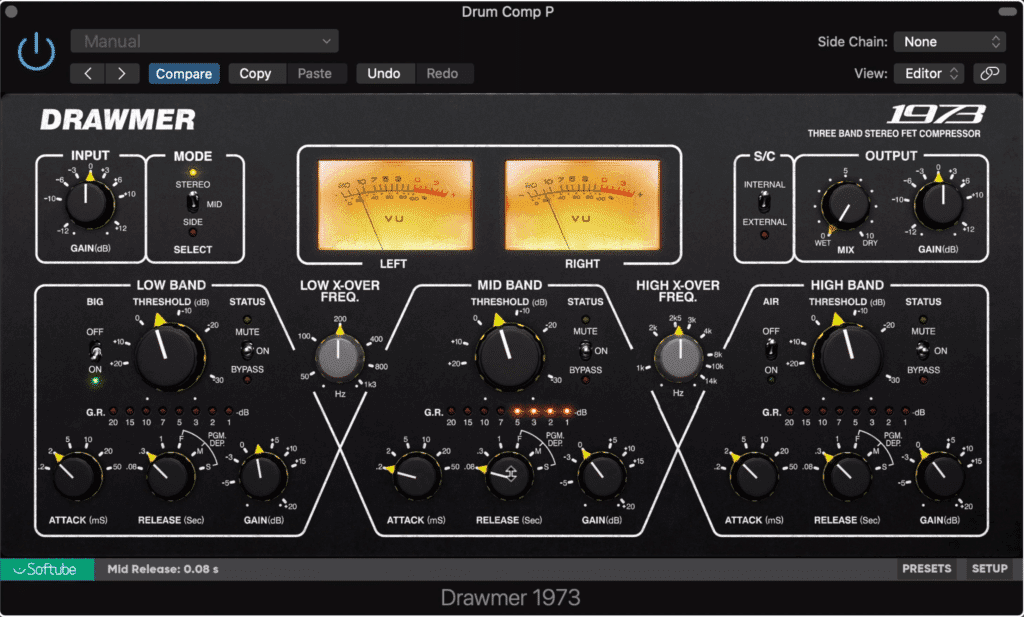Click the Mid Band G.R. LED meter
This screenshot has width=1024, height=617.
tap(509, 412)
